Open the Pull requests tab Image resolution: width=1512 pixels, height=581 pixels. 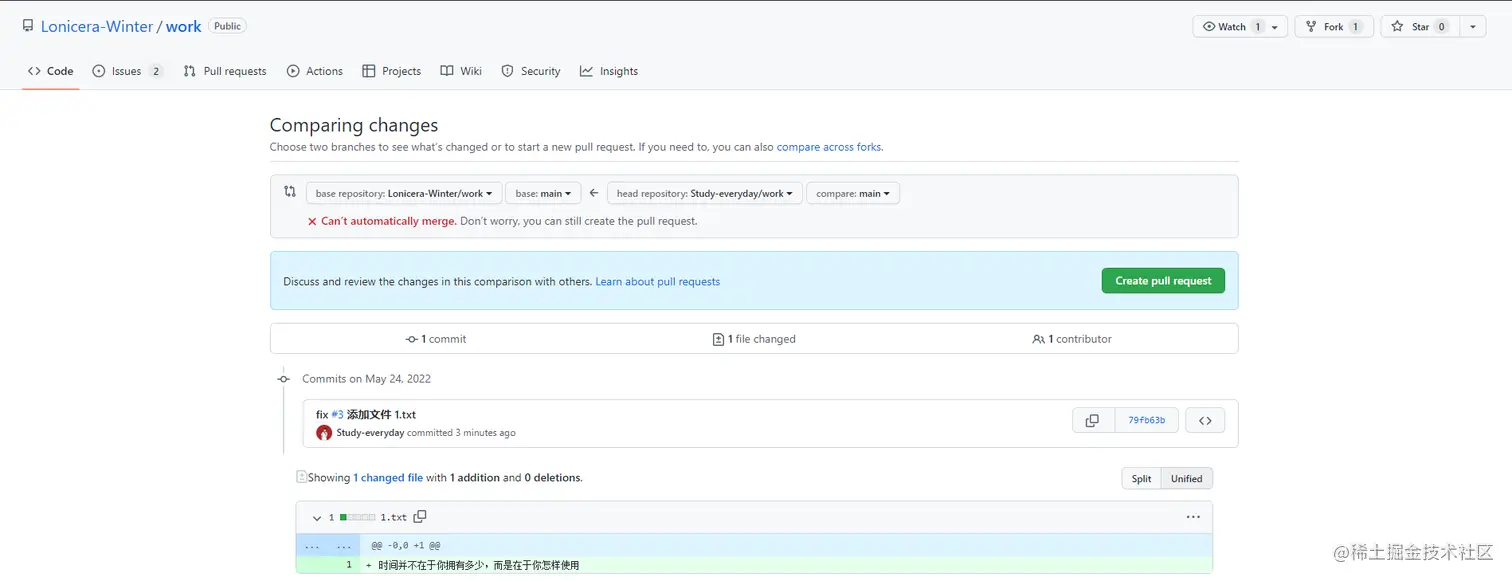coord(225,71)
